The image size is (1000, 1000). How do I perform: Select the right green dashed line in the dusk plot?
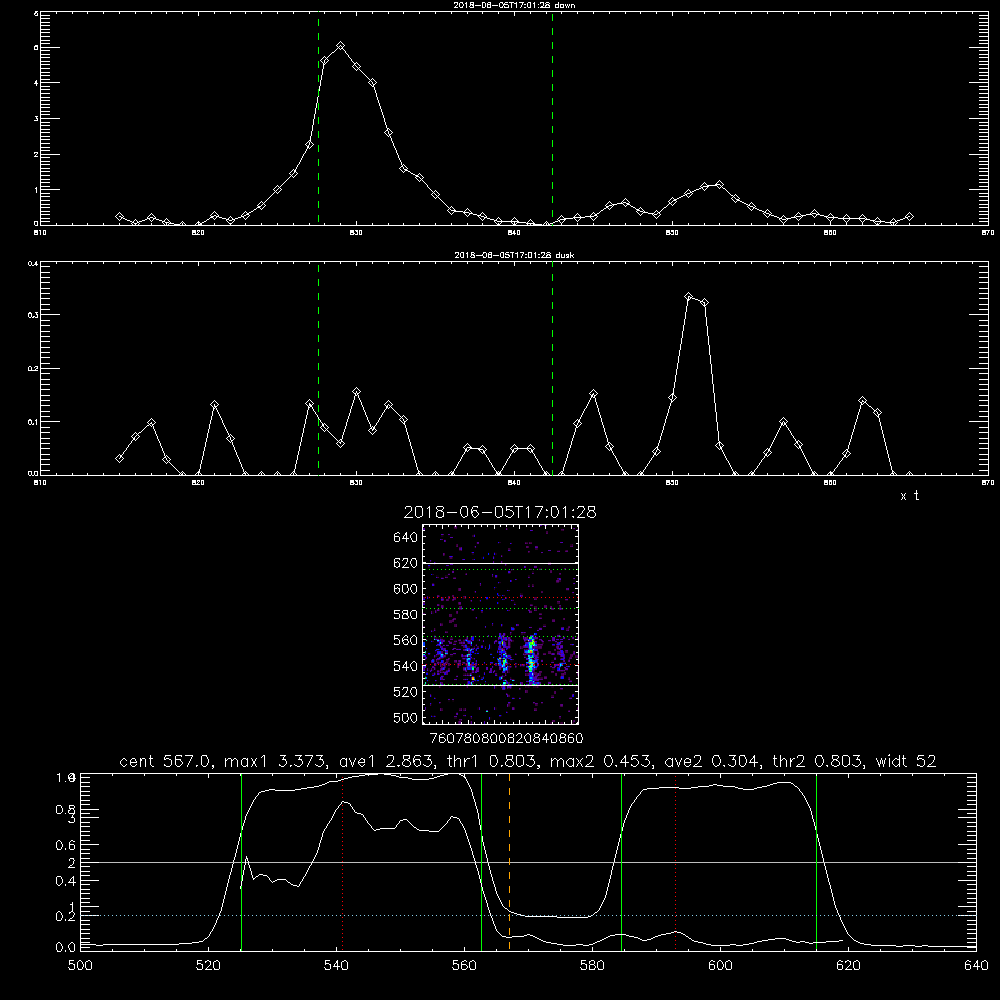(552, 368)
